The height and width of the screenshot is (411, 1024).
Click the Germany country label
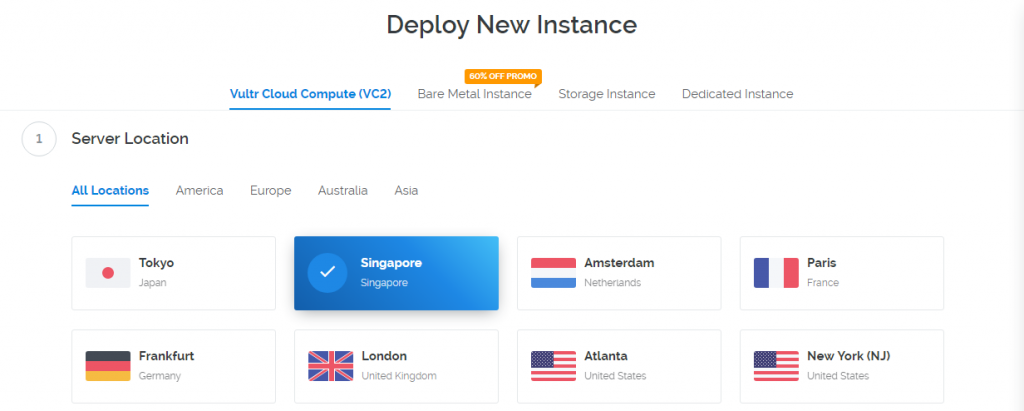(x=160, y=376)
